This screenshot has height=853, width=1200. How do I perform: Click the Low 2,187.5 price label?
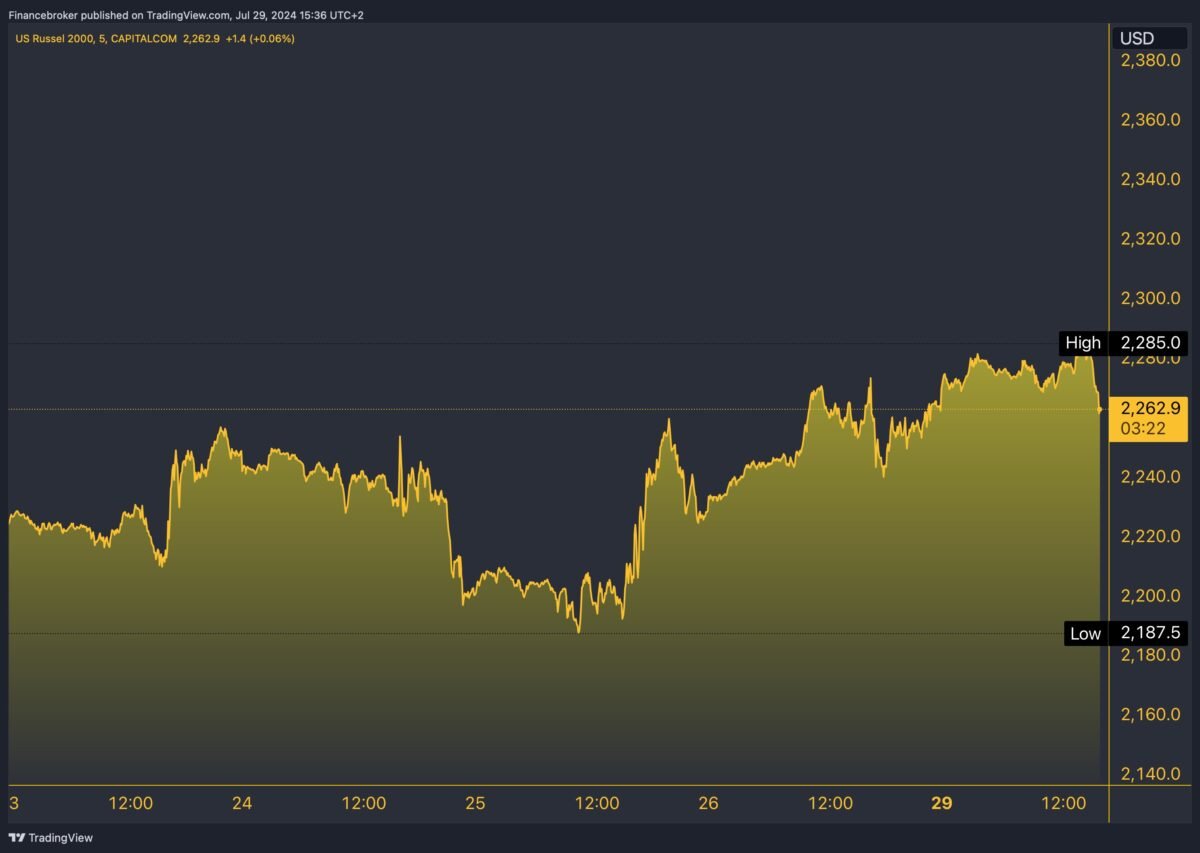point(1126,633)
